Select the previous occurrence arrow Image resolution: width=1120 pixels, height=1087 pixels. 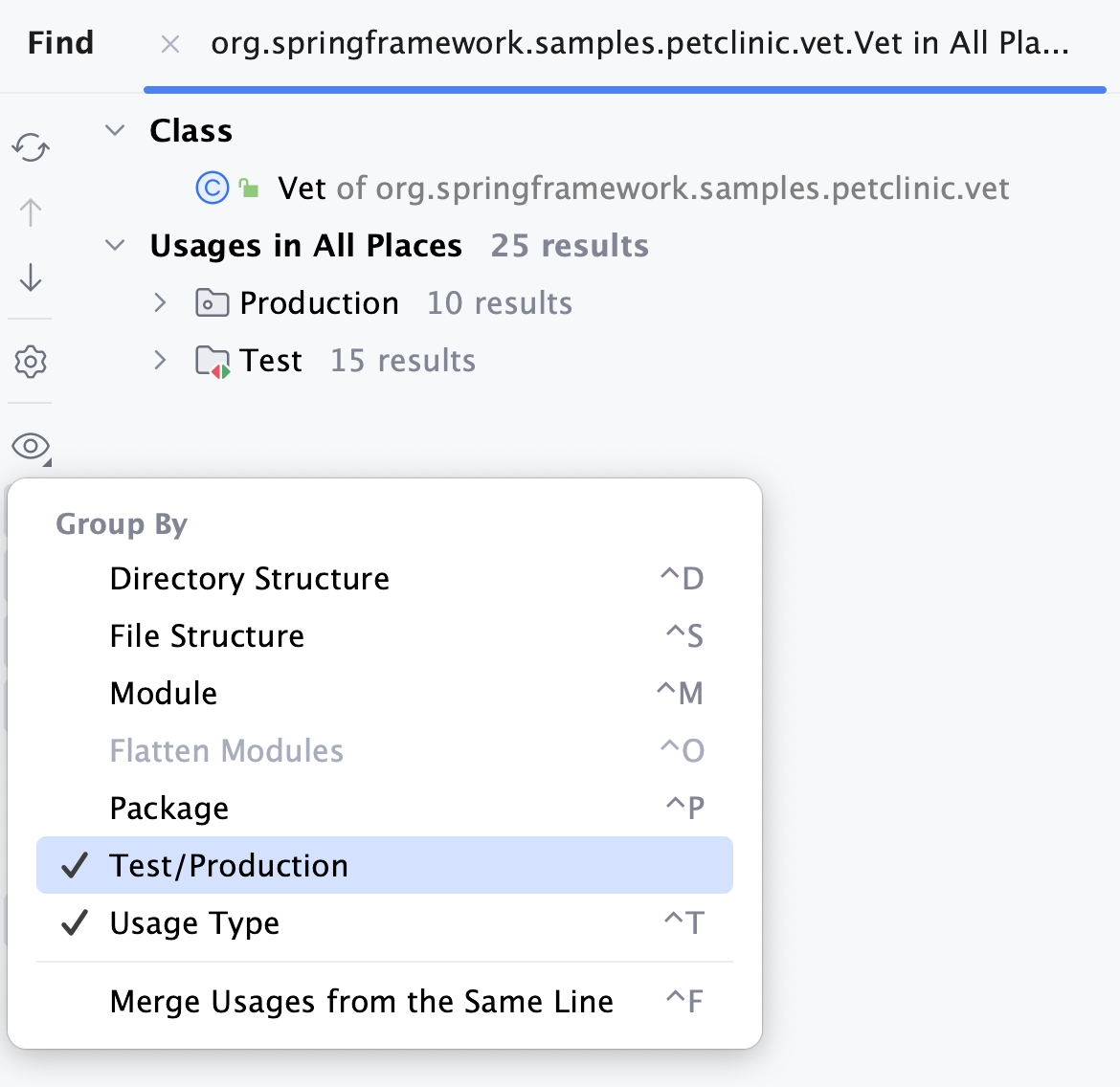[x=30, y=212]
